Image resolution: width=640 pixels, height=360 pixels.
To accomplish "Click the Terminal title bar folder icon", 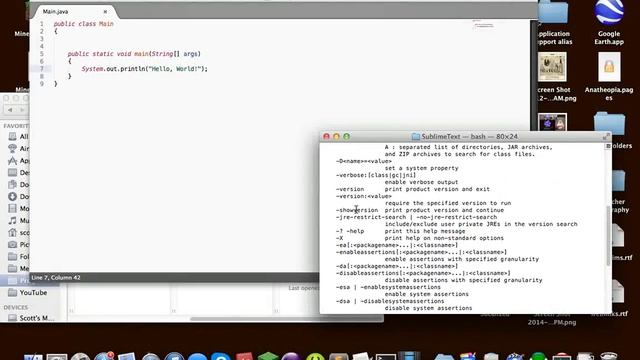I will tap(416, 137).
